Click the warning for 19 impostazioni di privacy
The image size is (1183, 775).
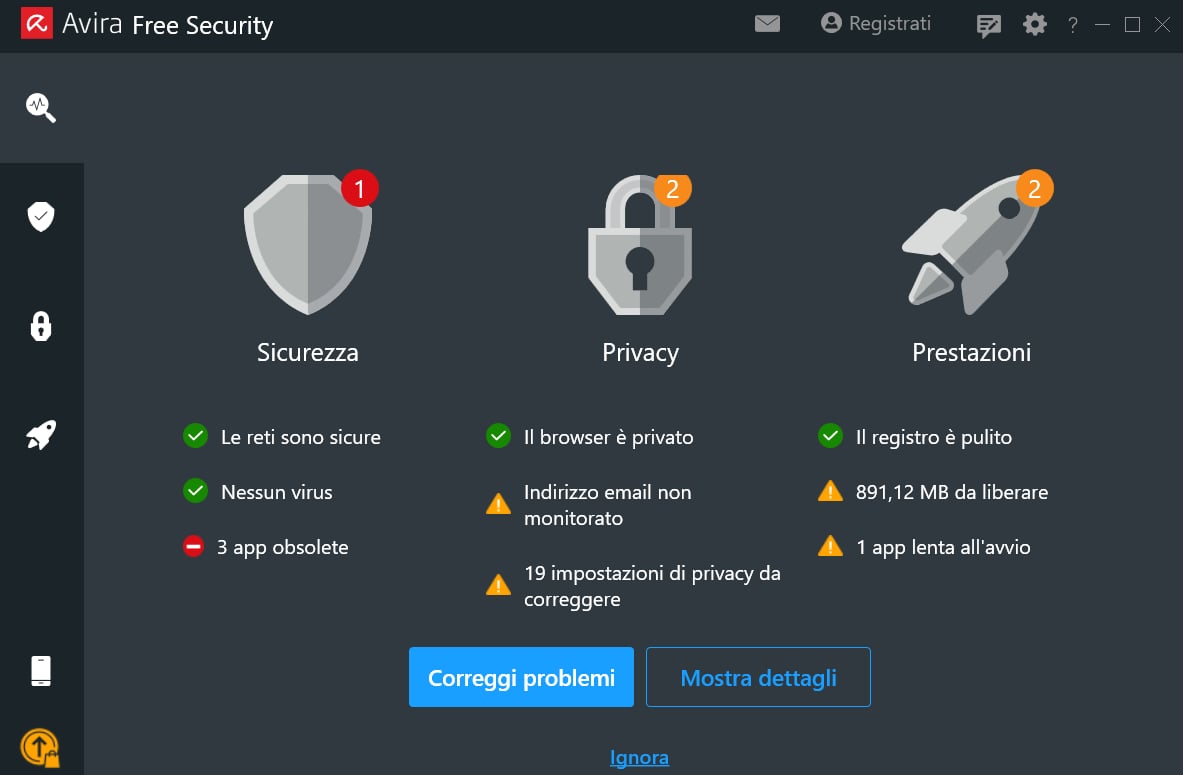click(640, 586)
